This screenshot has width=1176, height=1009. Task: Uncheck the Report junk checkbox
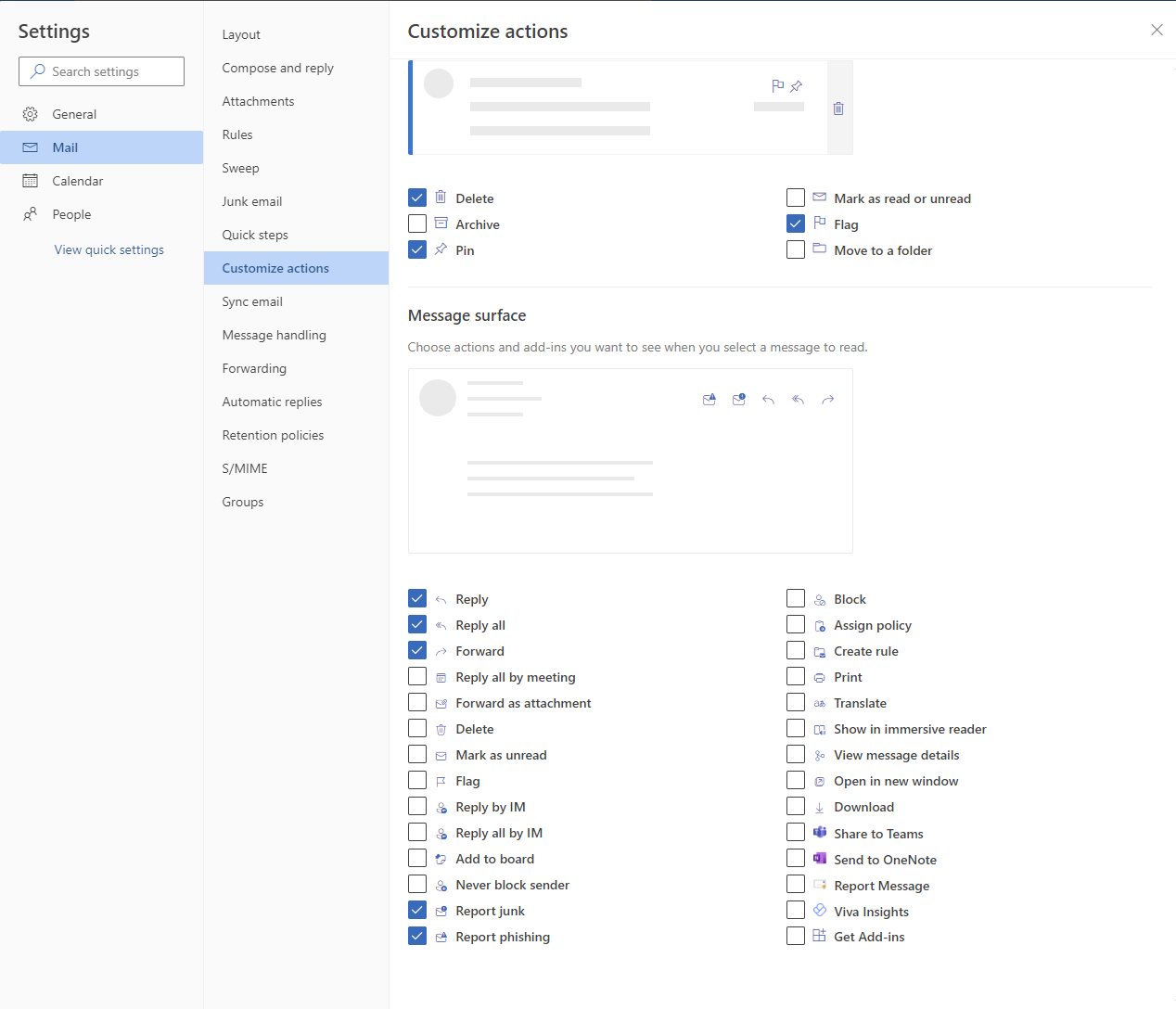coord(417,910)
